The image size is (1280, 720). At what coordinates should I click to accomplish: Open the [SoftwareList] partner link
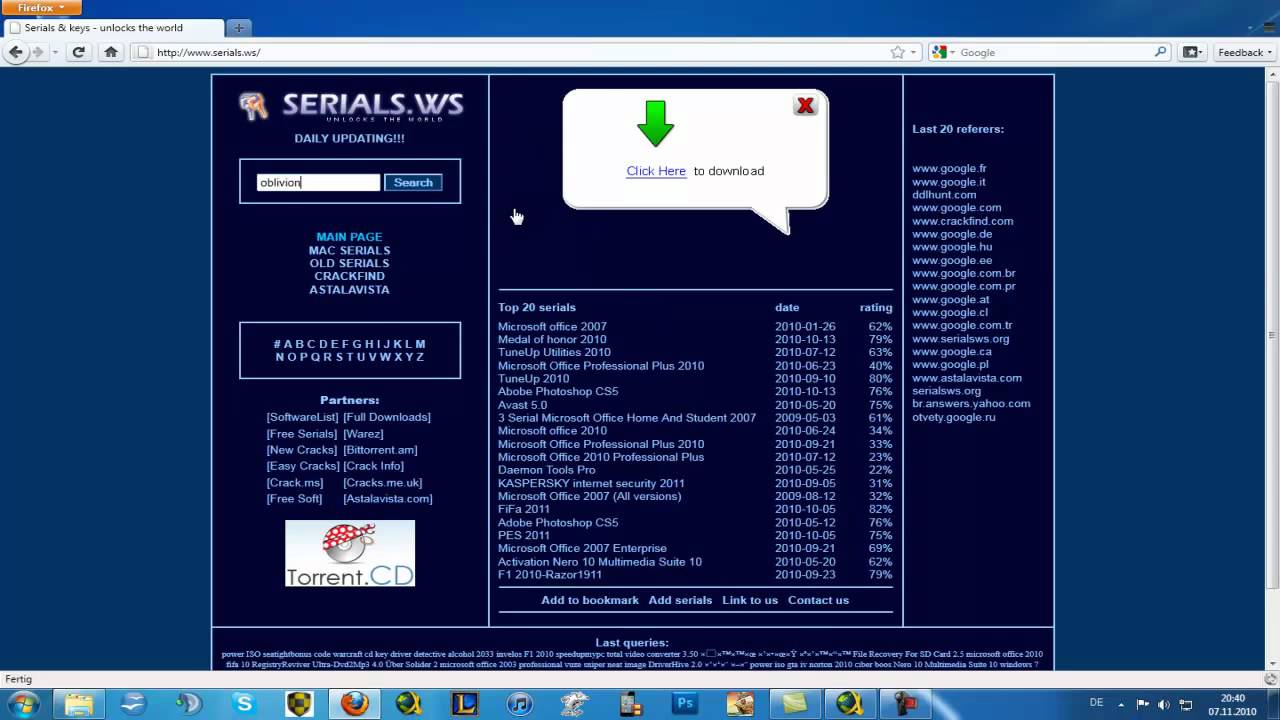(302, 417)
